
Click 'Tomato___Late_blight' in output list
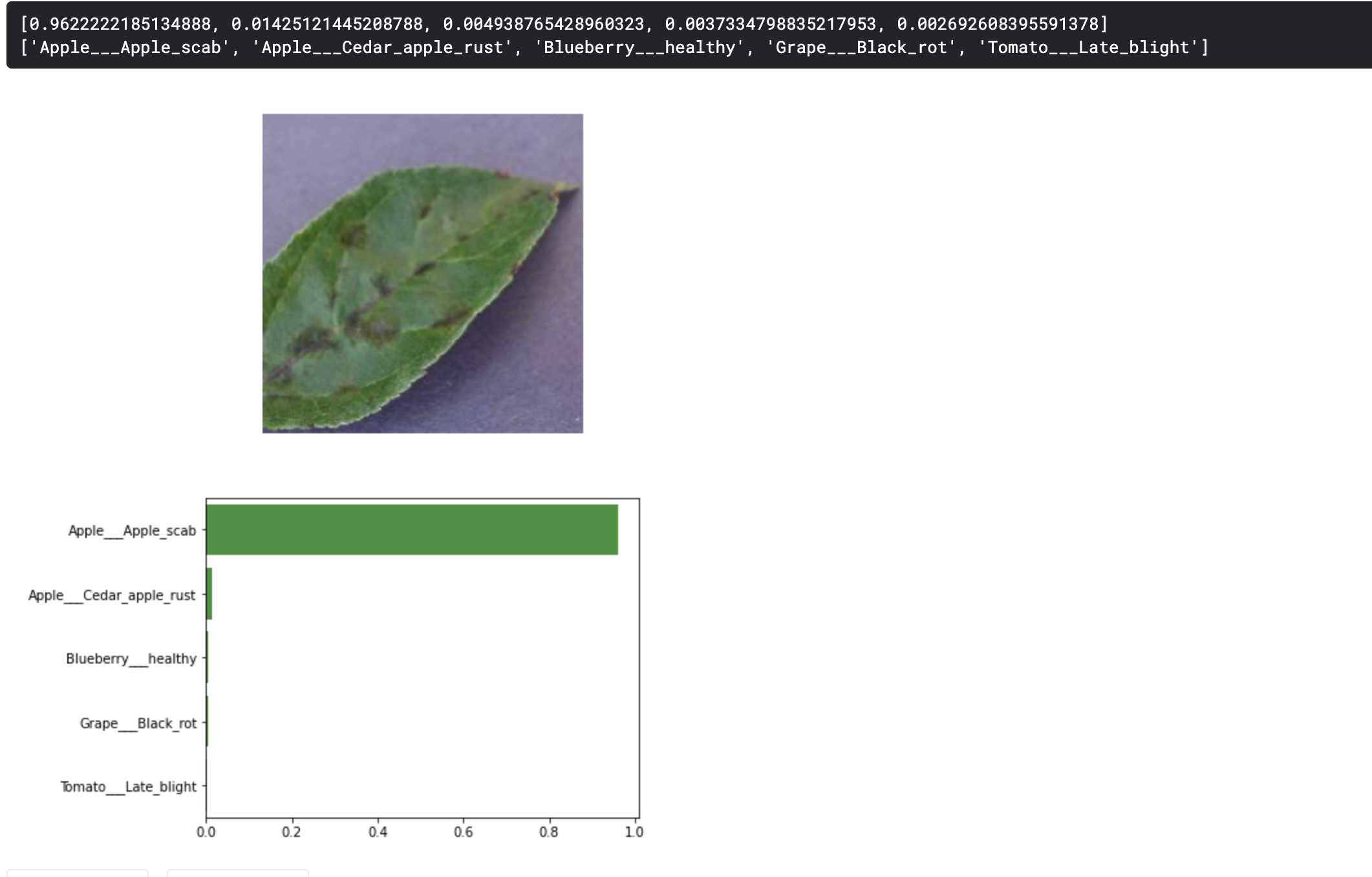click(1089, 48)
